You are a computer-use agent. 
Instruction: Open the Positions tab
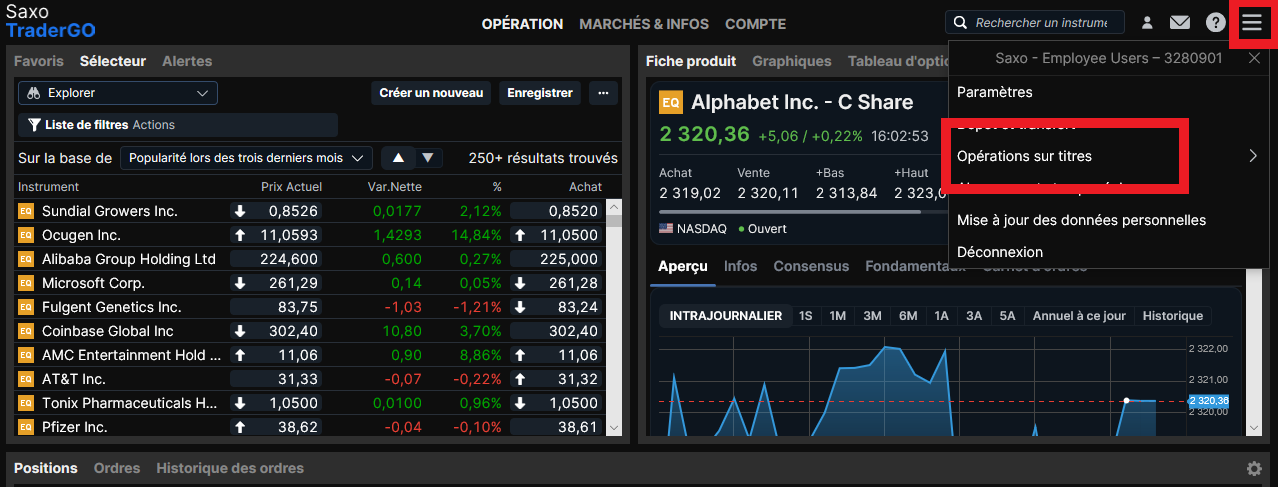click(46, 468)
